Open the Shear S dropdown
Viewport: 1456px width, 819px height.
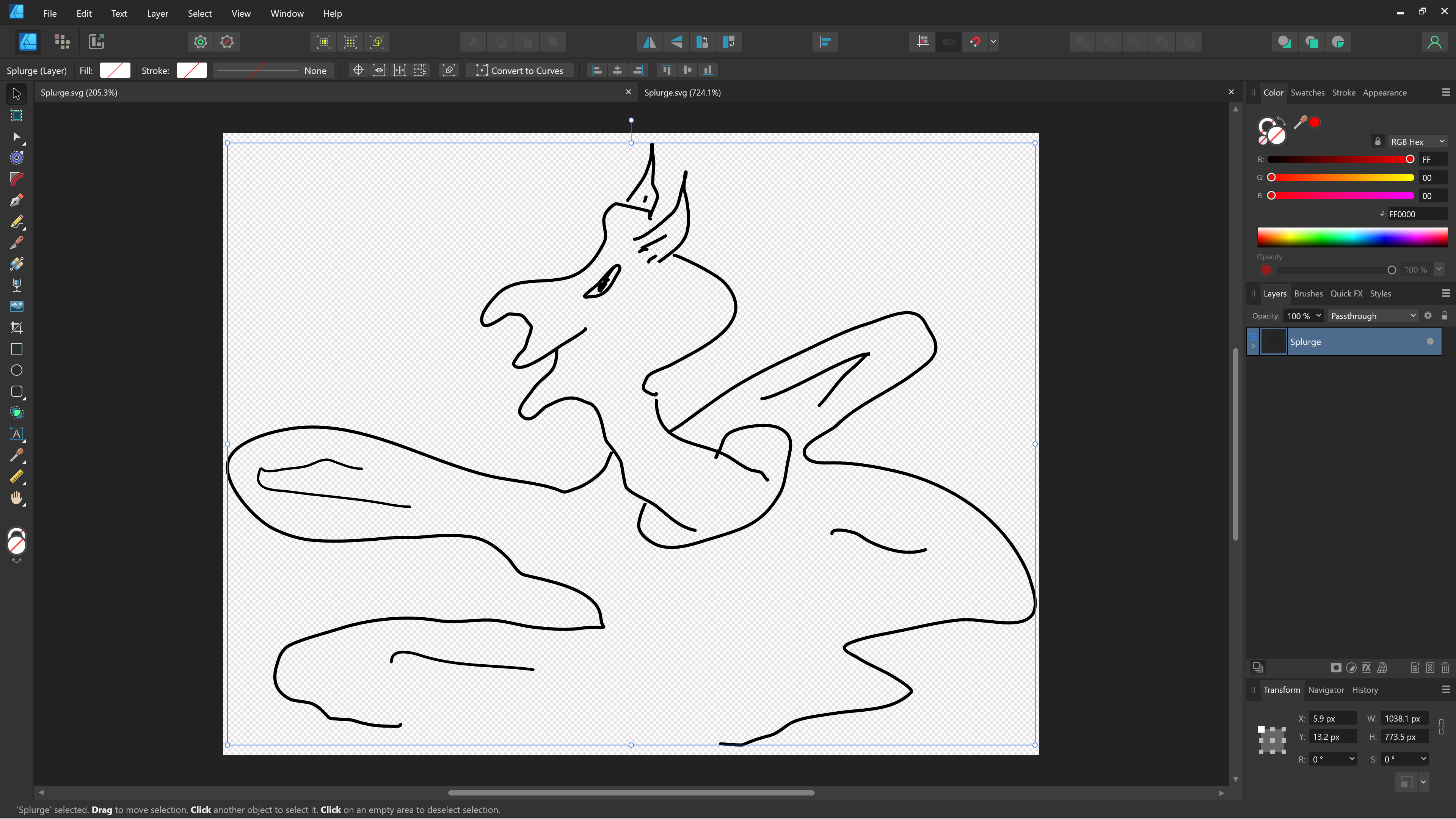pos(1423,759)
